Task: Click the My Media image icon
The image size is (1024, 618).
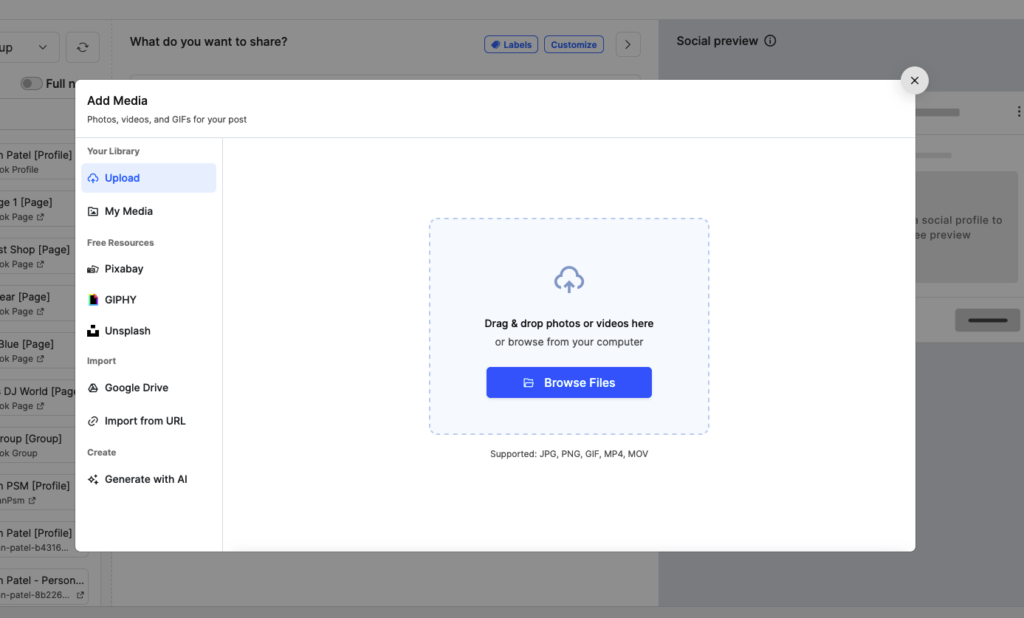Action: [93, 211]
